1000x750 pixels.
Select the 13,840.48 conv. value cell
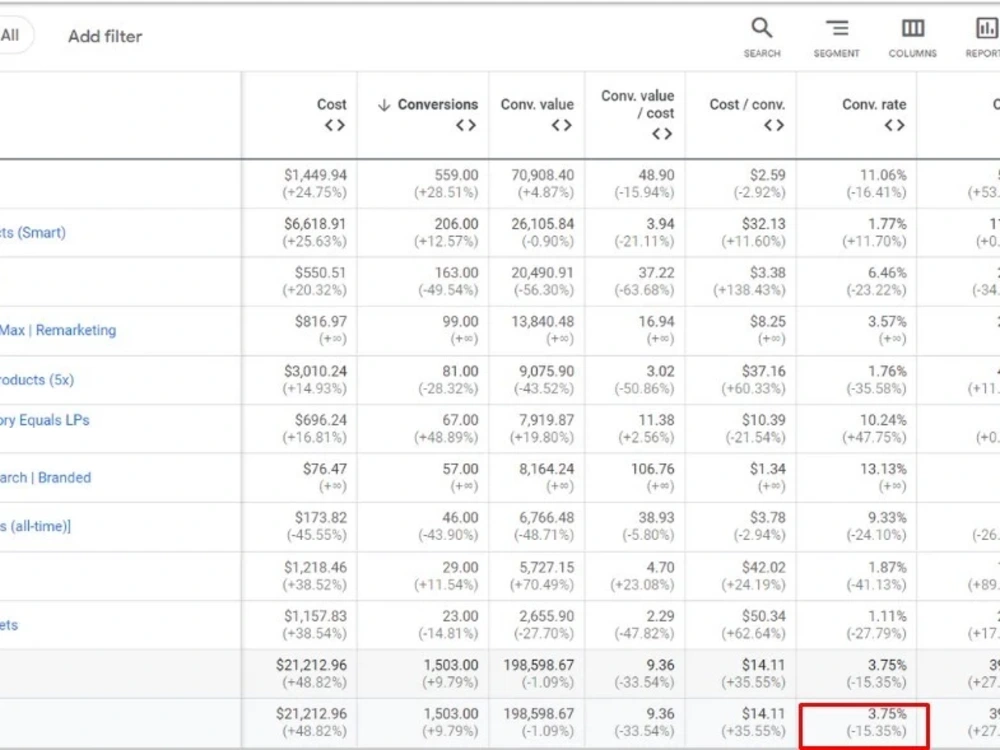click(x=537, y=331)
